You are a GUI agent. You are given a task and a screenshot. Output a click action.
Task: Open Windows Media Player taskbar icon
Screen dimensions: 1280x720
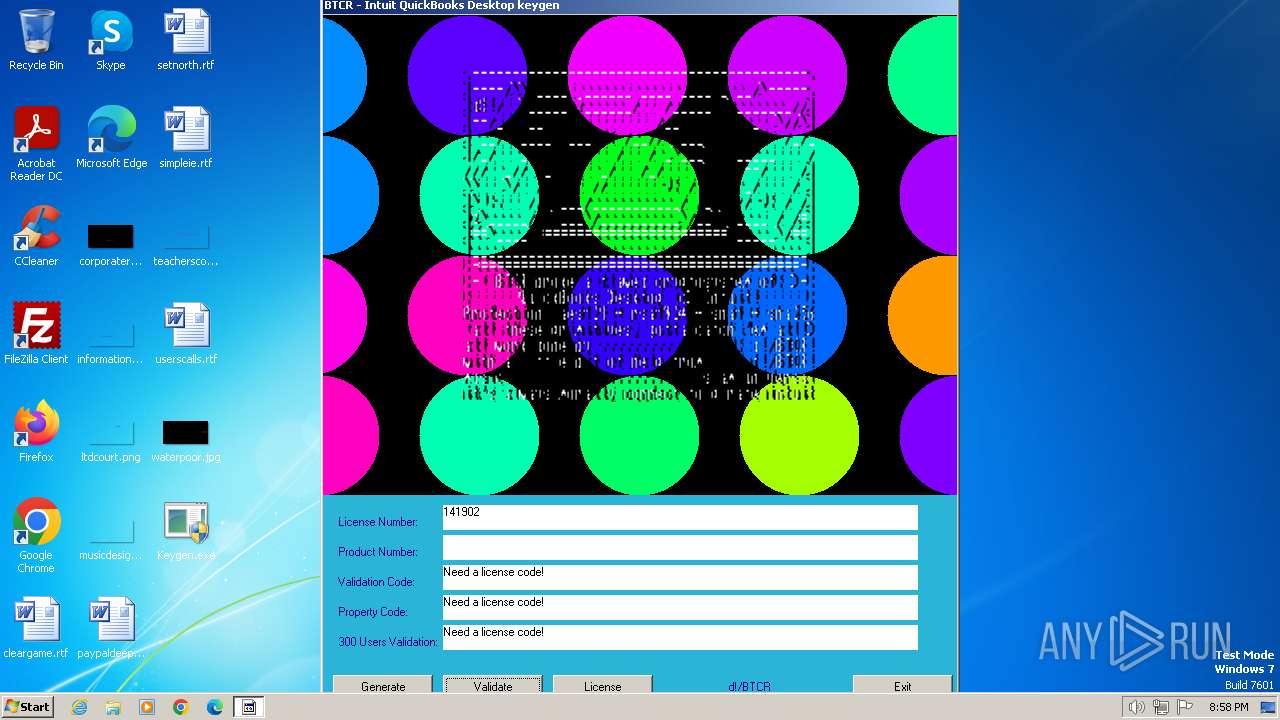[x=147, y=707]
